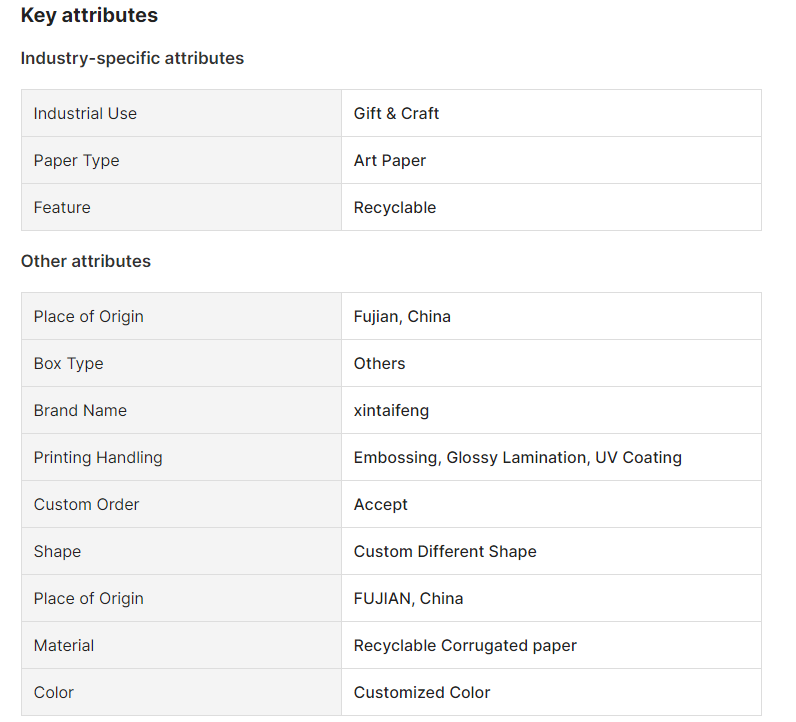Click the 'xintaifeng' brand name value
This screenshot has height=722, width=796.
coord(391,410)
